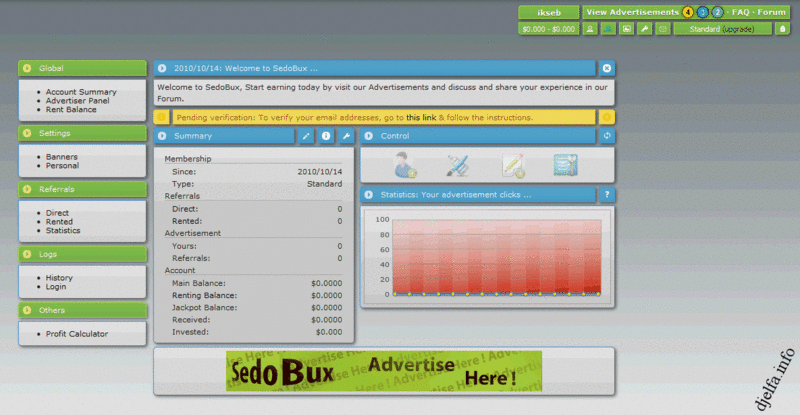Click the Jackpot Balance label
The width and height of the screenshot is (800, 415).
204,308
